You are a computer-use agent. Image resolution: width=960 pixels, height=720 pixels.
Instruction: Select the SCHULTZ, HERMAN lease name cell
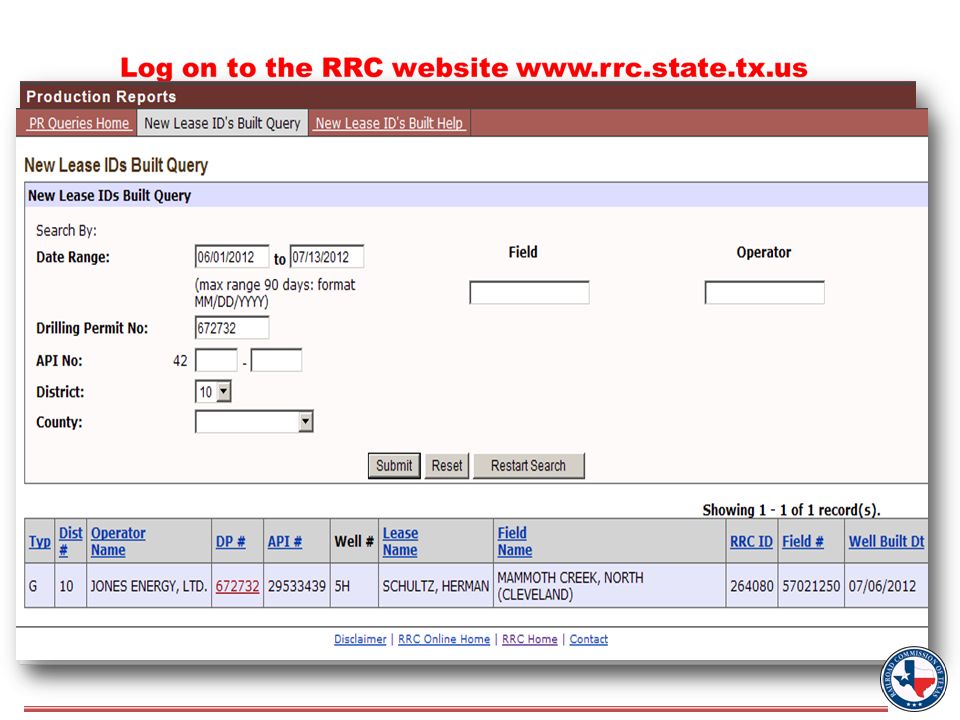click(435, 586)
